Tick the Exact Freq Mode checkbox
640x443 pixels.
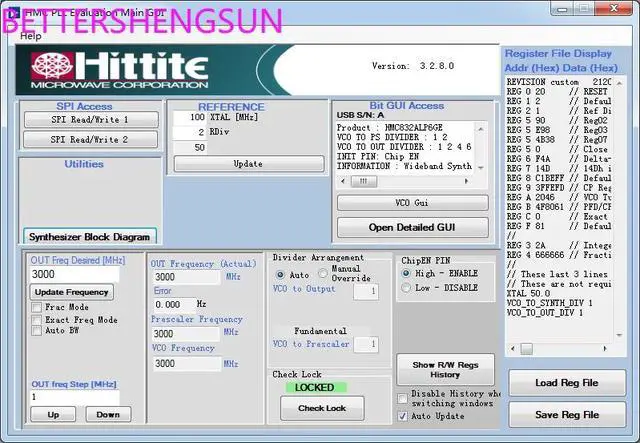click(37, 319)
